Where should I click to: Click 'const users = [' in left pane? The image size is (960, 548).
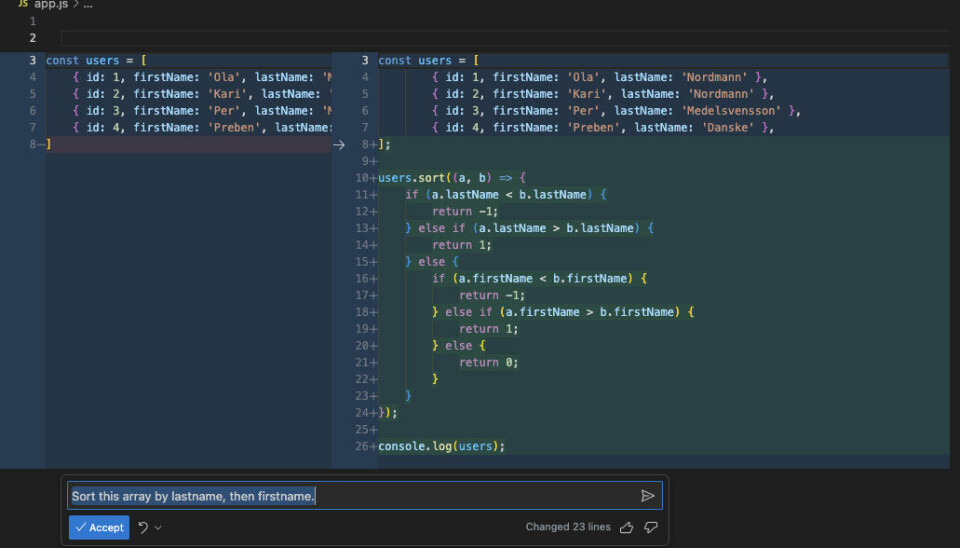coord(96,61)
